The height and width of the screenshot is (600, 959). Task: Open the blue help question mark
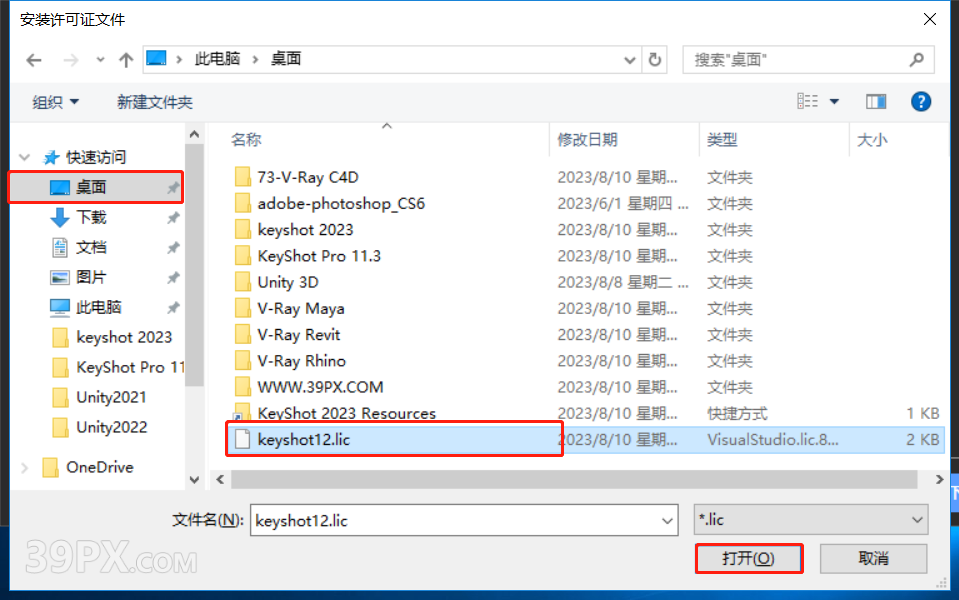(x=920, y=102)
